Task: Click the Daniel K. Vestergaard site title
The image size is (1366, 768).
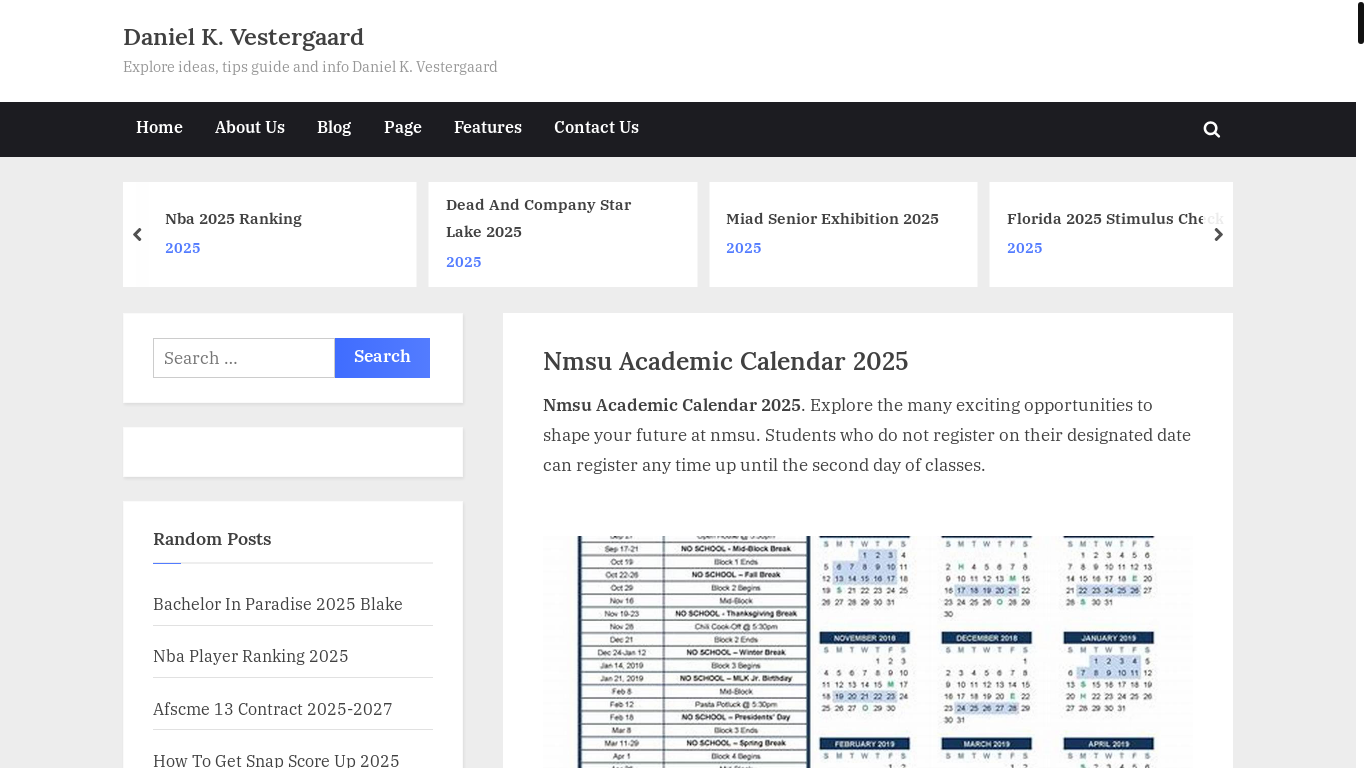Action: (243, 37)
